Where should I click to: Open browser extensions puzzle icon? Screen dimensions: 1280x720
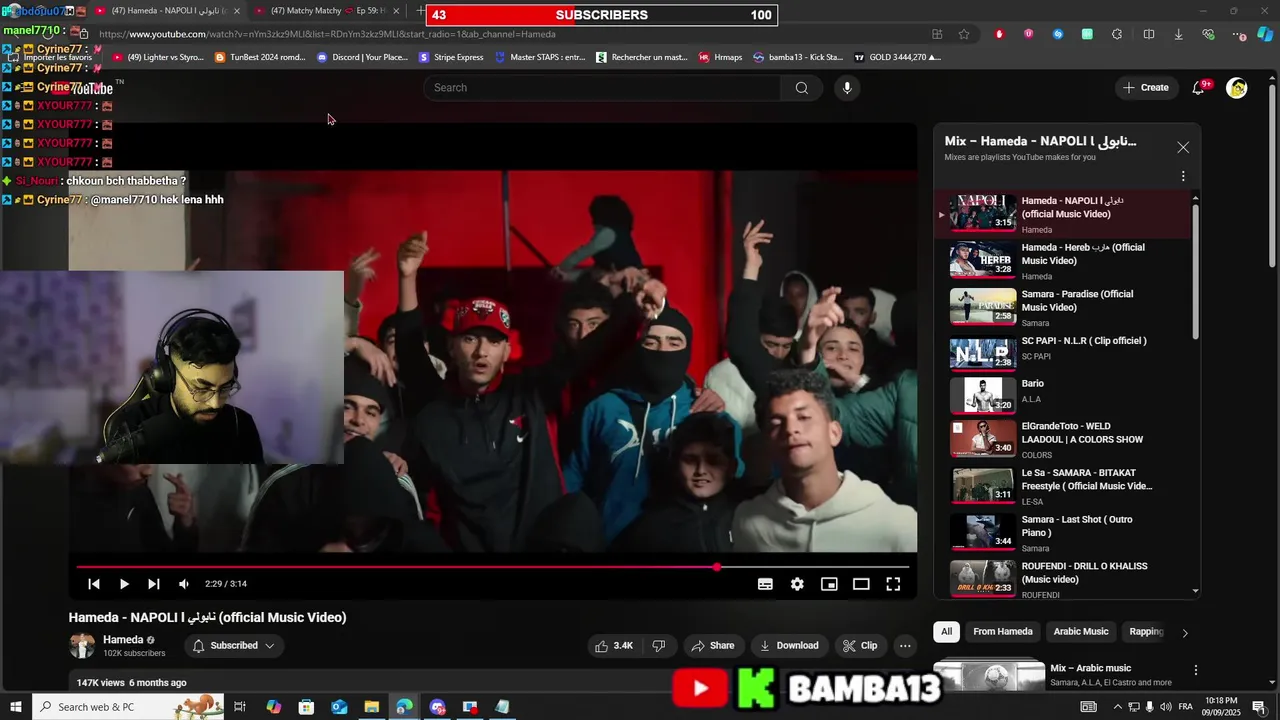[1117, 34]
